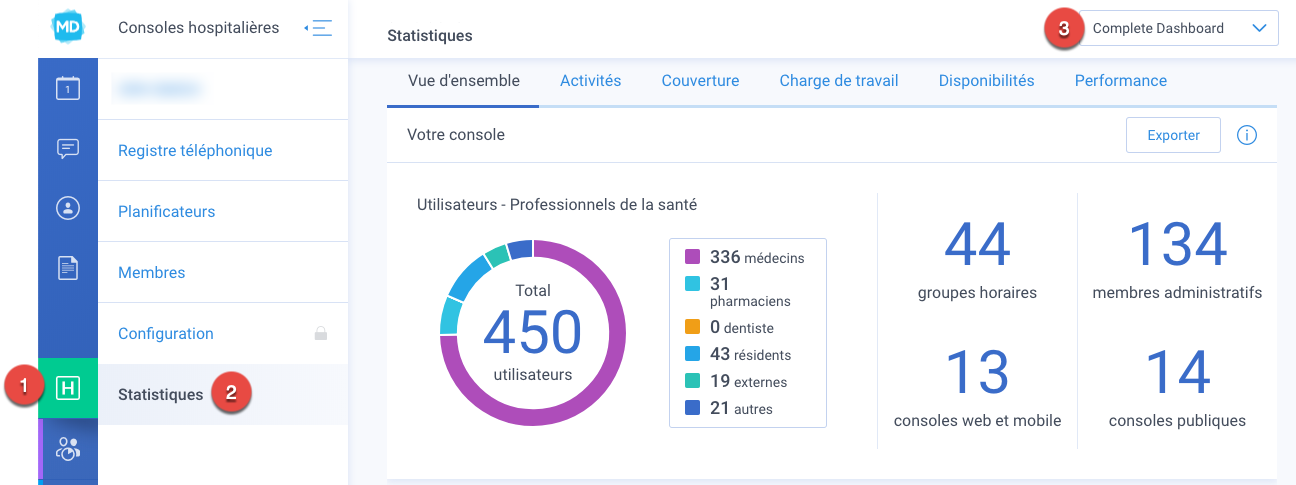
Task: Select the hospital H console icon
Action: click(68, 388)
